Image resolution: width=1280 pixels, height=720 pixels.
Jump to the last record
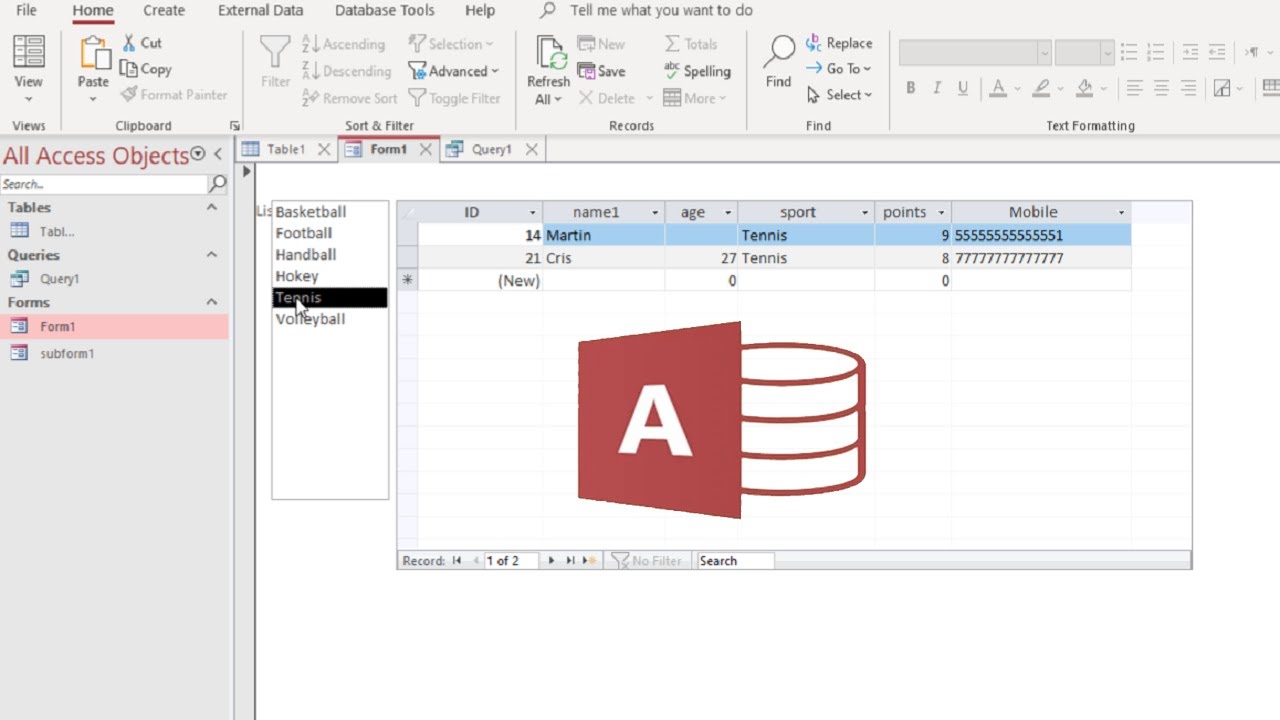570,561
